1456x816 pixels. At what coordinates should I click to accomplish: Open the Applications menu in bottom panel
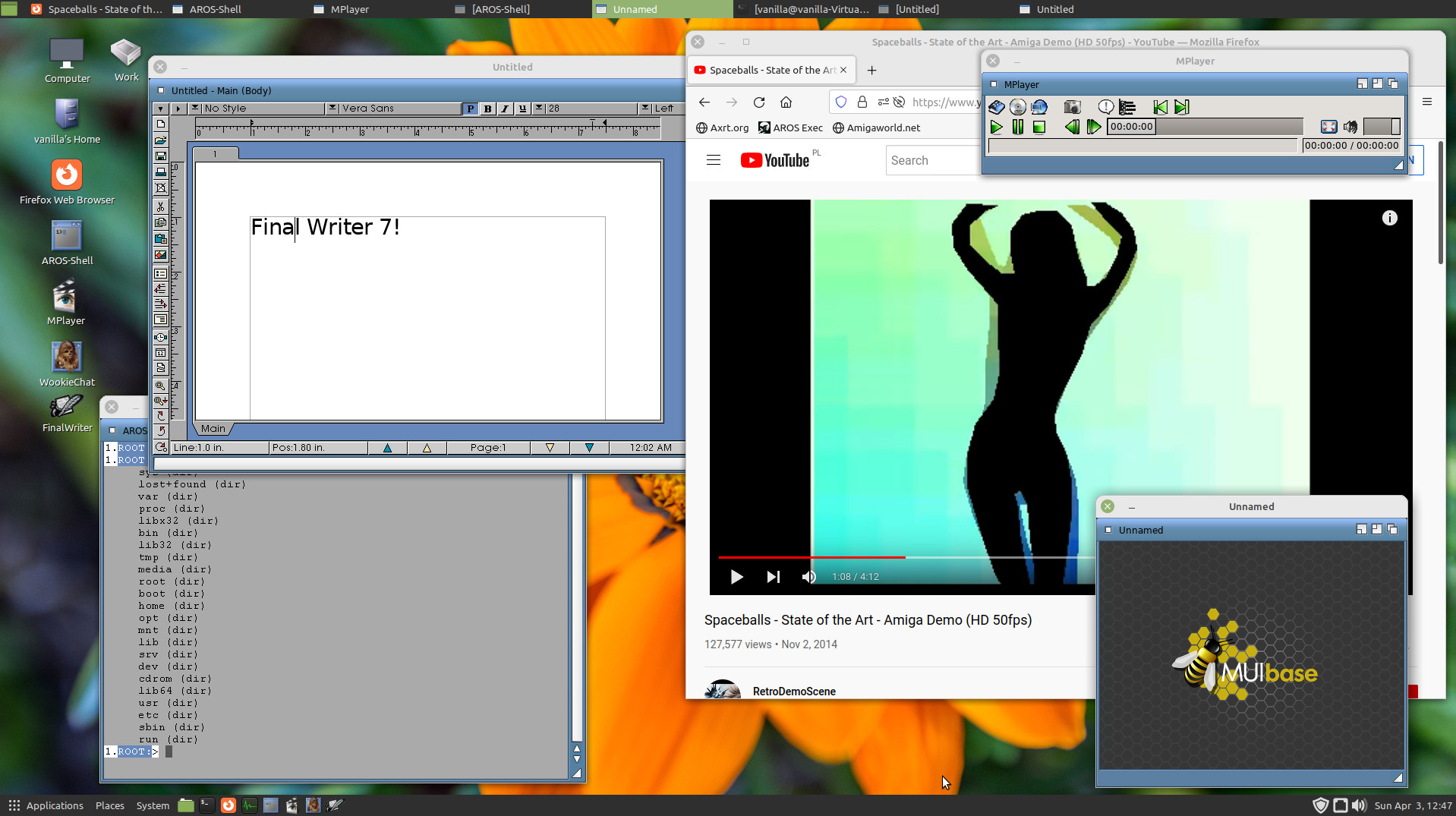pos(46,805)
